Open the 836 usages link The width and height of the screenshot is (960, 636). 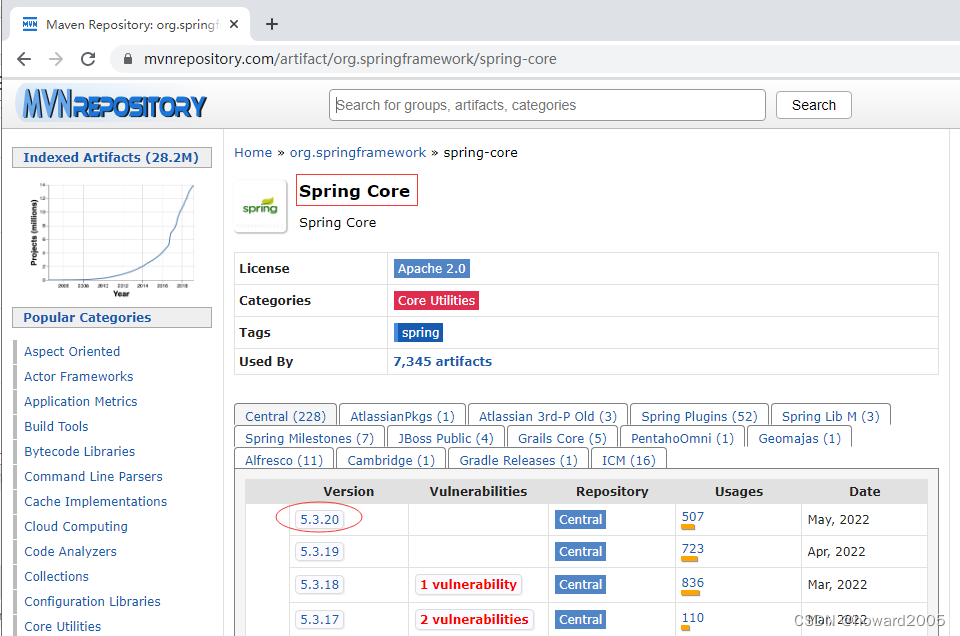coord(692,583)
